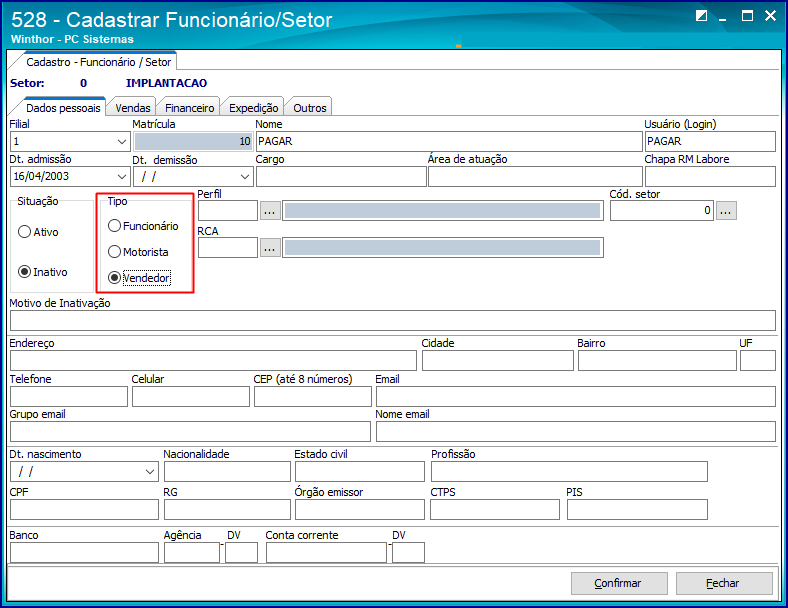Click the RG input field

(x=227, y=510)
